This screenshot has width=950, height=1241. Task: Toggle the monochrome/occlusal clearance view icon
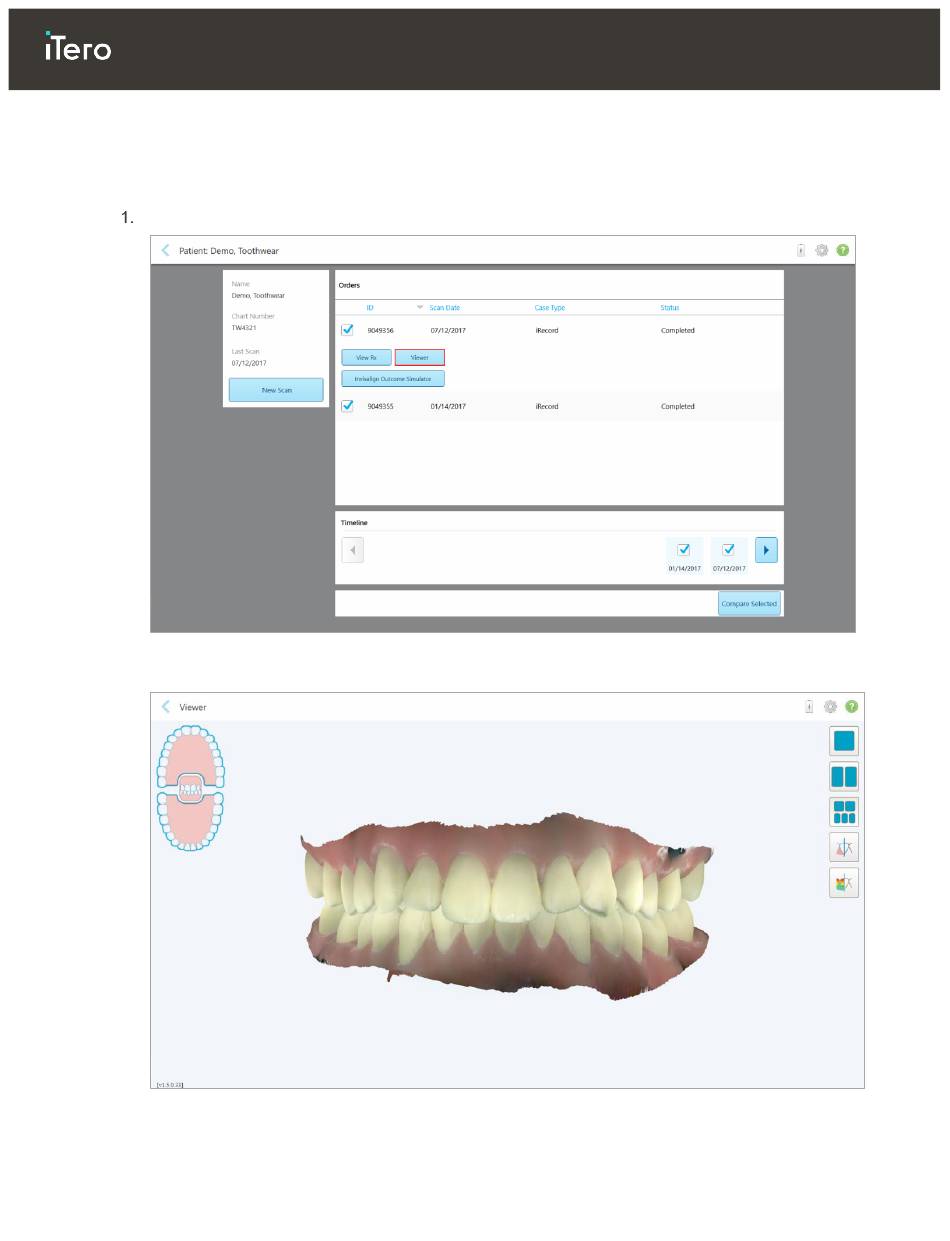[x=844, y=848]
